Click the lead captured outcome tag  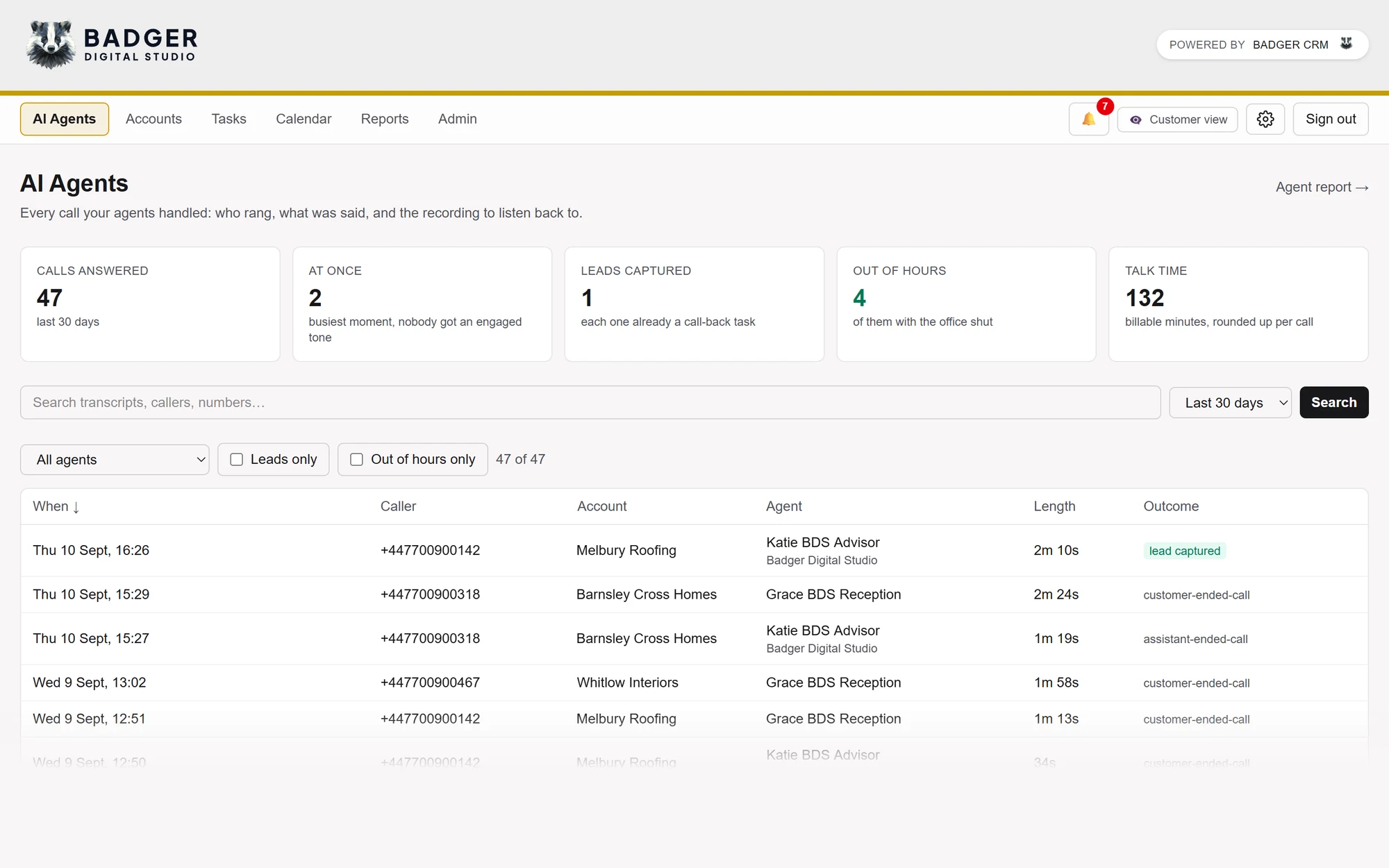click(1184, 551)
